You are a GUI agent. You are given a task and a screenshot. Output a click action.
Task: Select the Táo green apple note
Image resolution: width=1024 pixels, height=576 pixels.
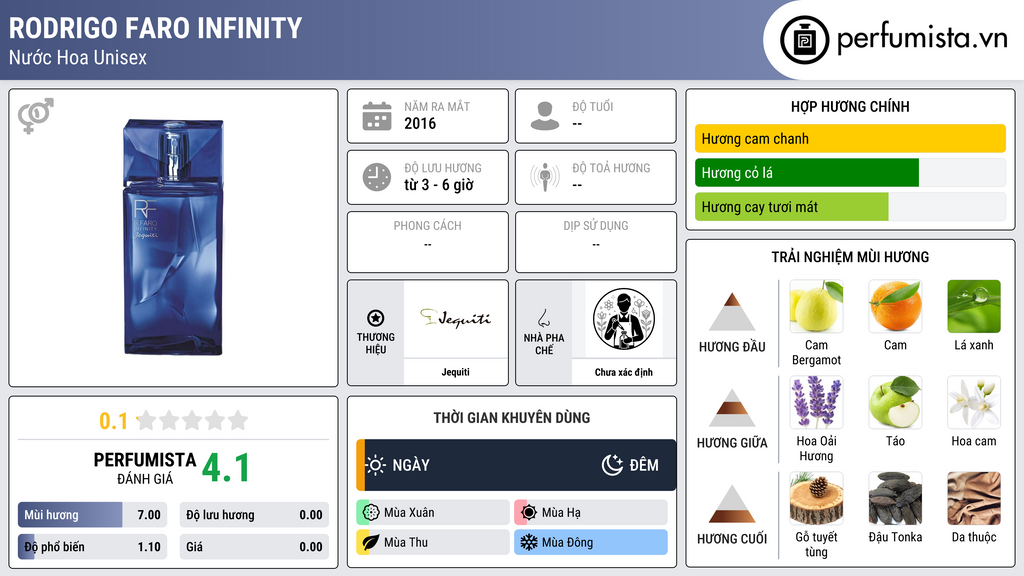pyautogui.click(x=895, y=402)
